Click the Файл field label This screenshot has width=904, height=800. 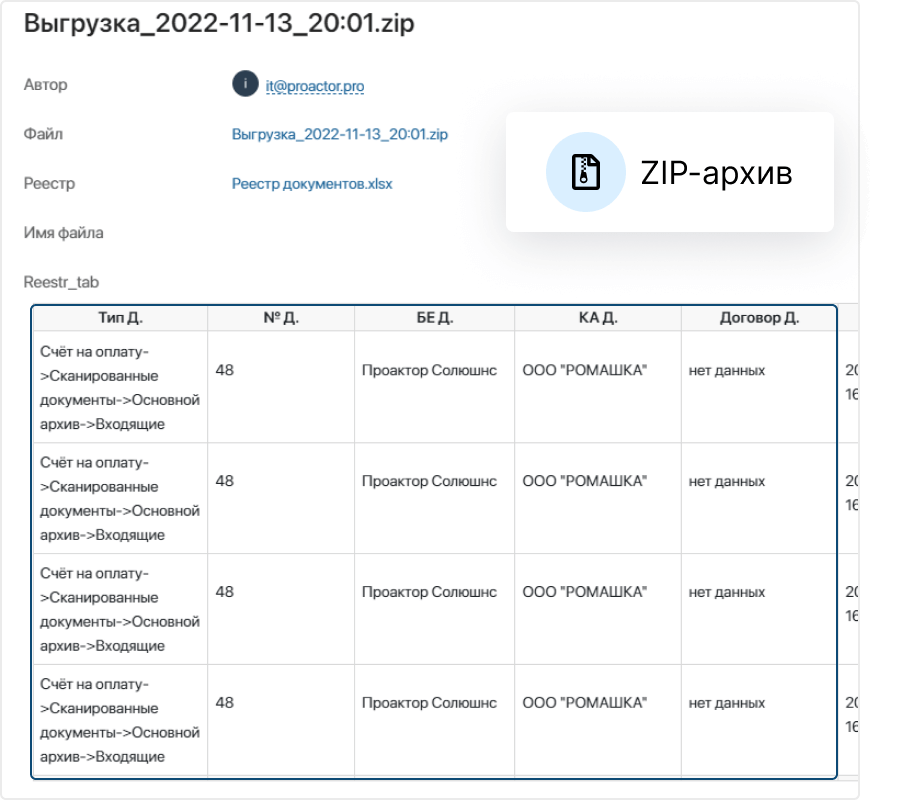(43, 134)
